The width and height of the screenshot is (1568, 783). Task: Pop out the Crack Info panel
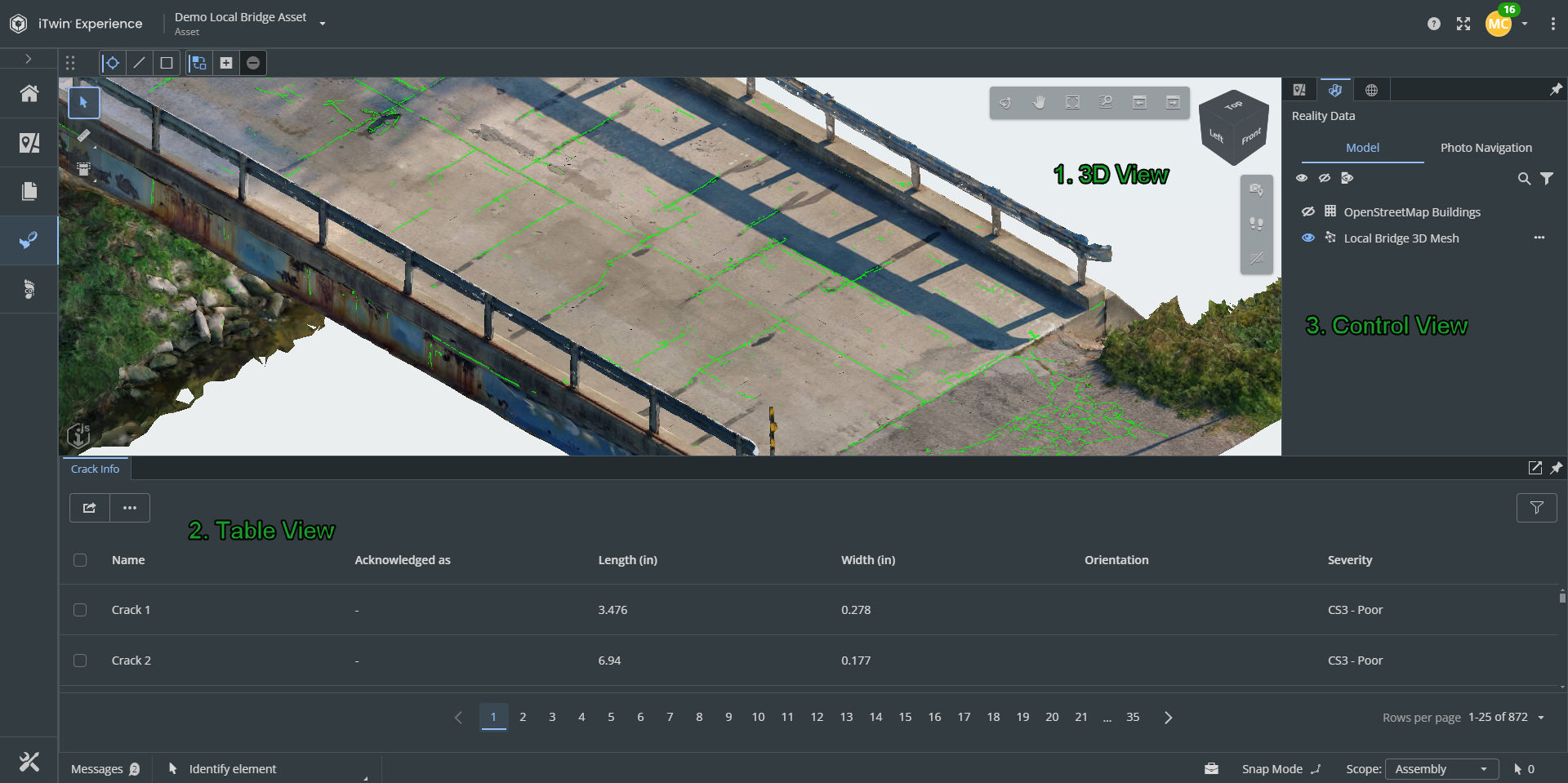[1535, 468]
